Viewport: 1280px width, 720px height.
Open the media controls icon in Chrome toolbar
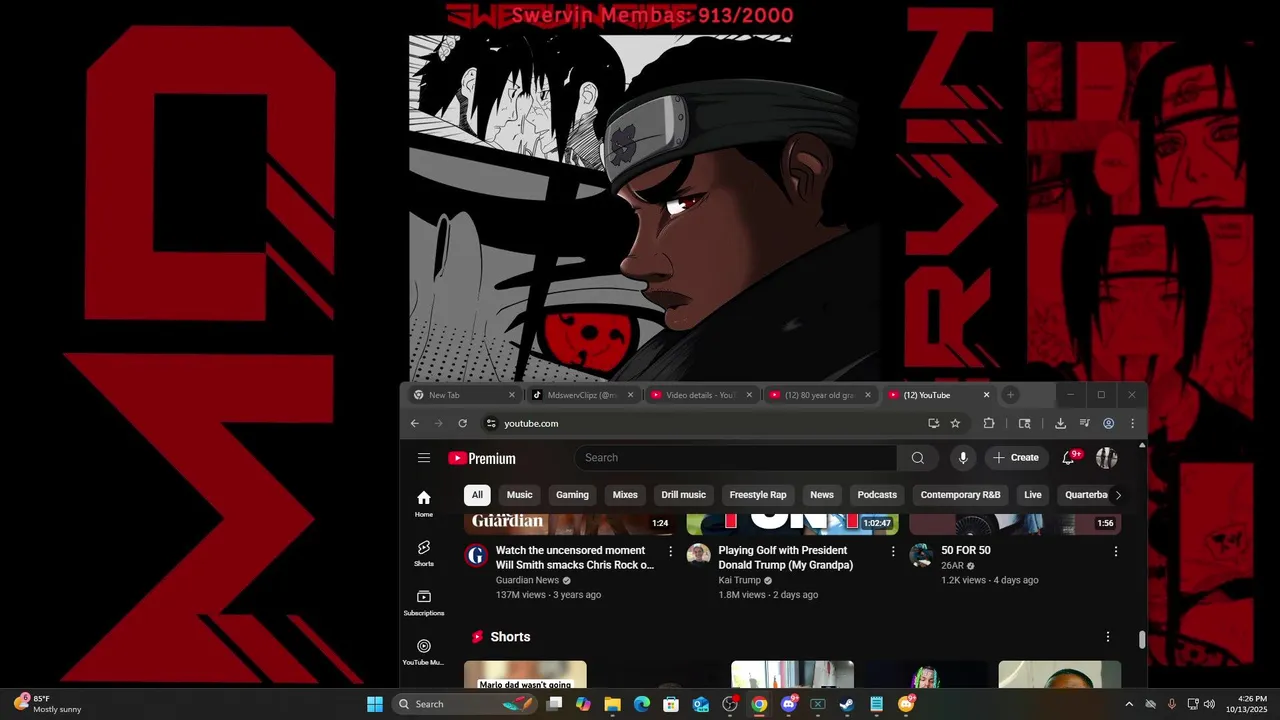point(1084,423)
